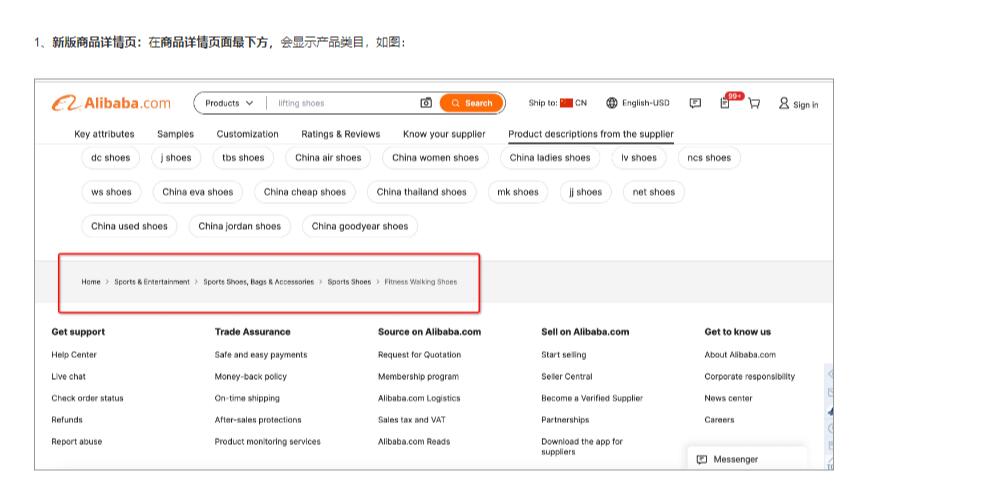Open Request for Quotation link

420,355
